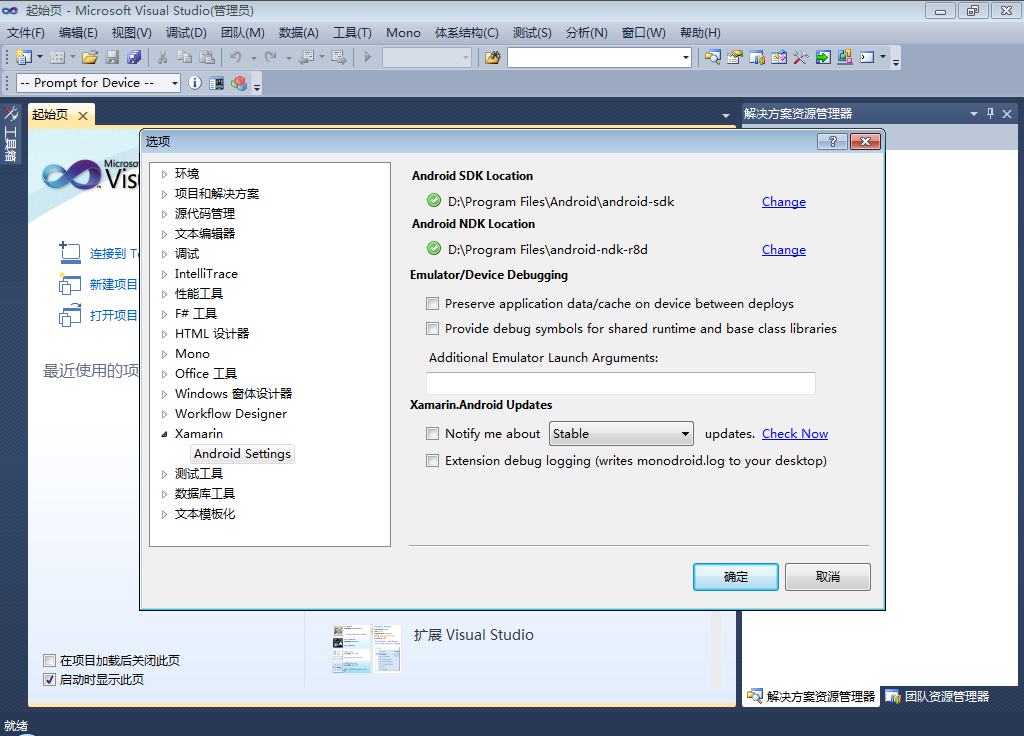Open the Mono menu

pos(403,33)
